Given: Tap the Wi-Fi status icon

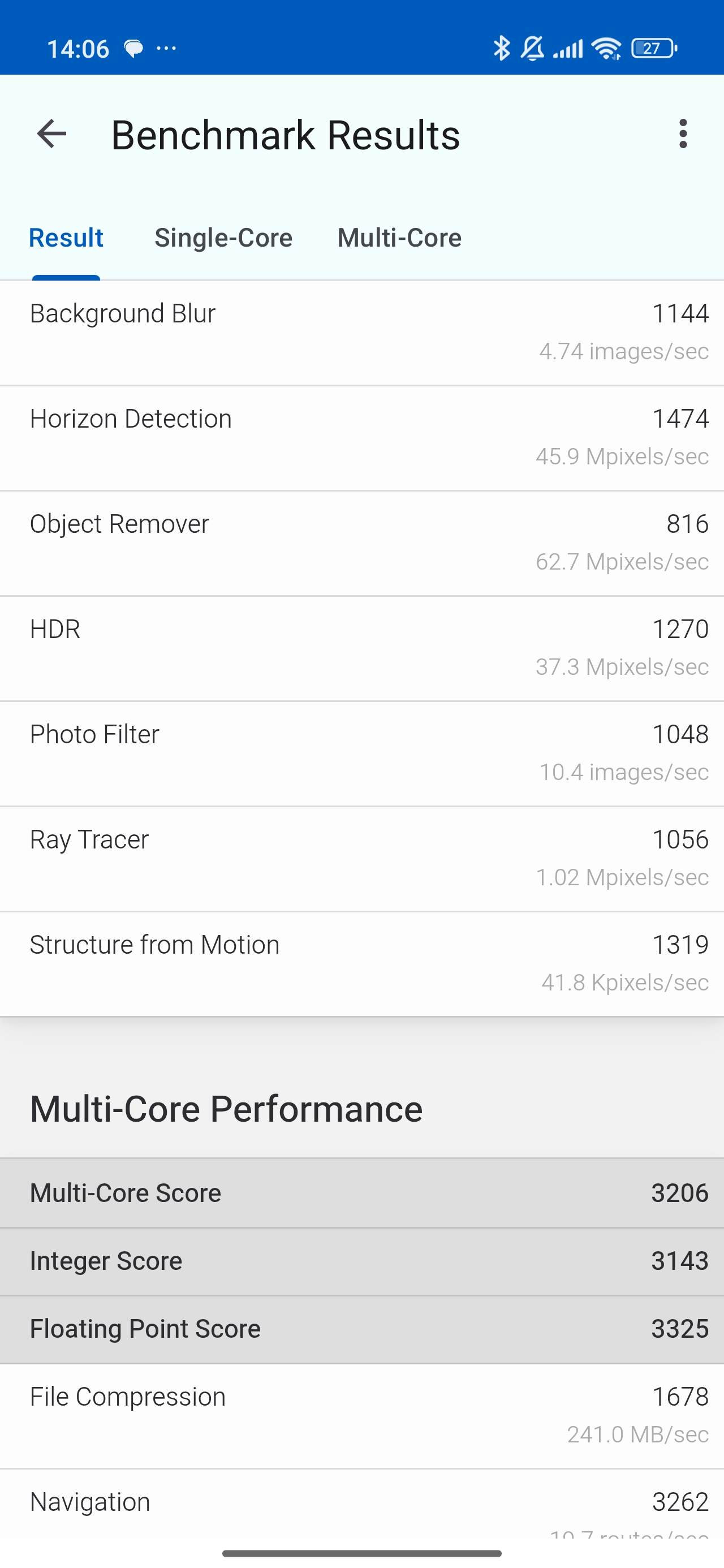Looking at the screenshot, I should pyautogui.click(x=607, y=48).
